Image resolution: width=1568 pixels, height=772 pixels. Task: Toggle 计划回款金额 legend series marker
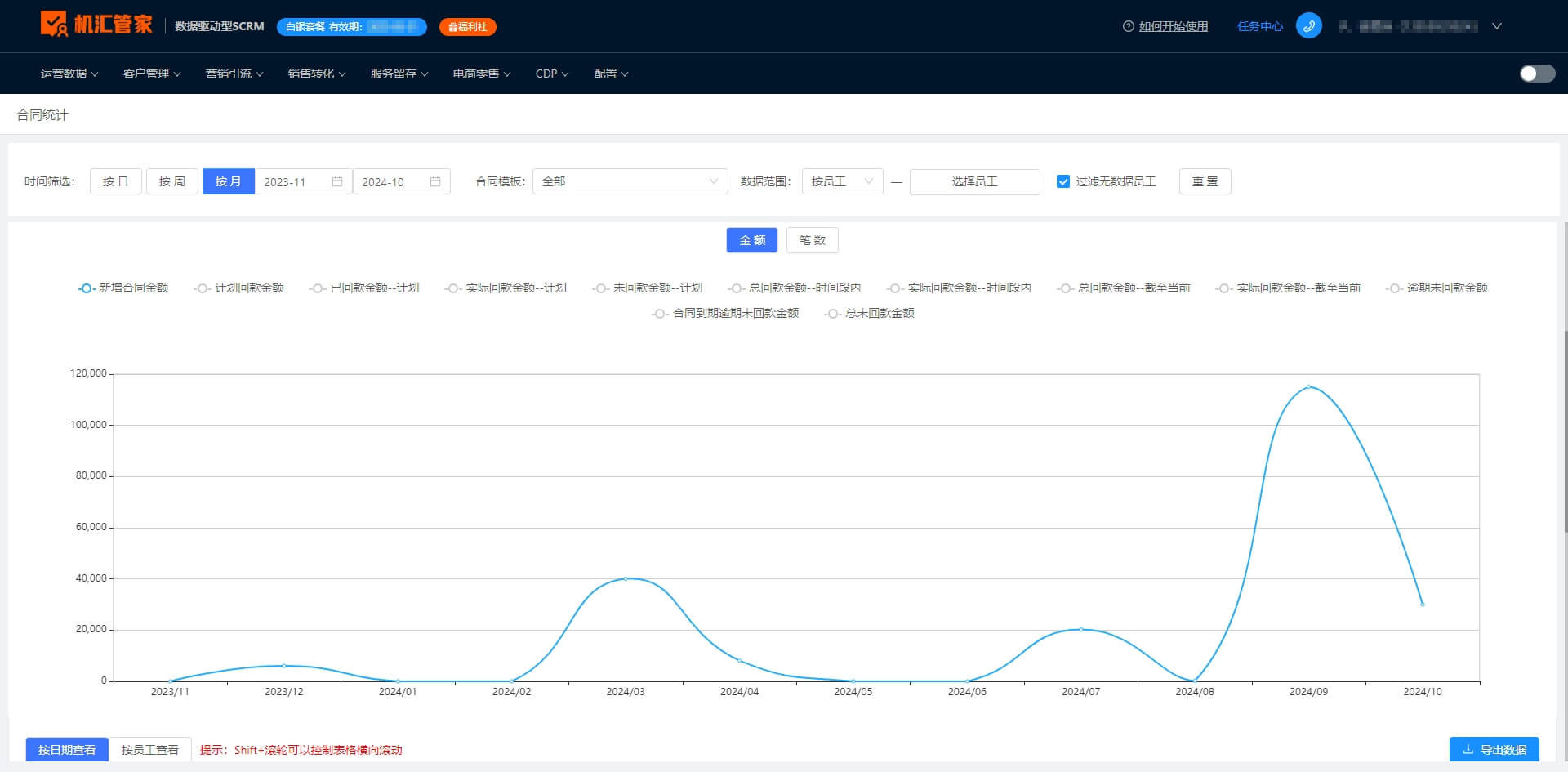[203, 288]
